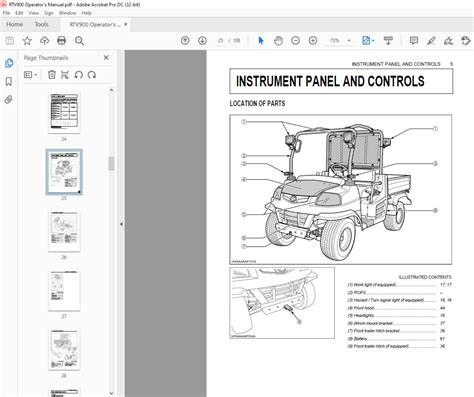The image size is (474, 397).
Task: Switch to the Home tab
Action: (x=15, y=24)
